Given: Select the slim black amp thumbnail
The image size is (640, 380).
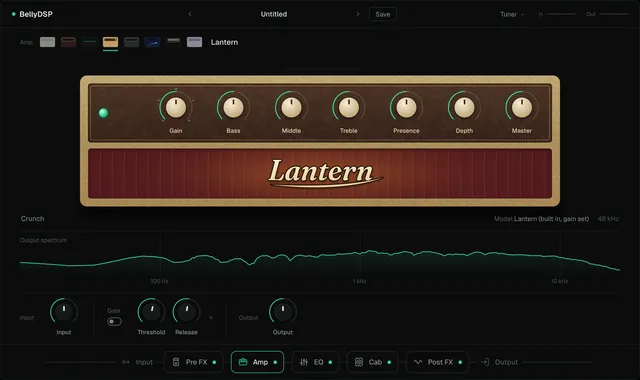Looking at the screenshot, I should [x=173, y=41].
